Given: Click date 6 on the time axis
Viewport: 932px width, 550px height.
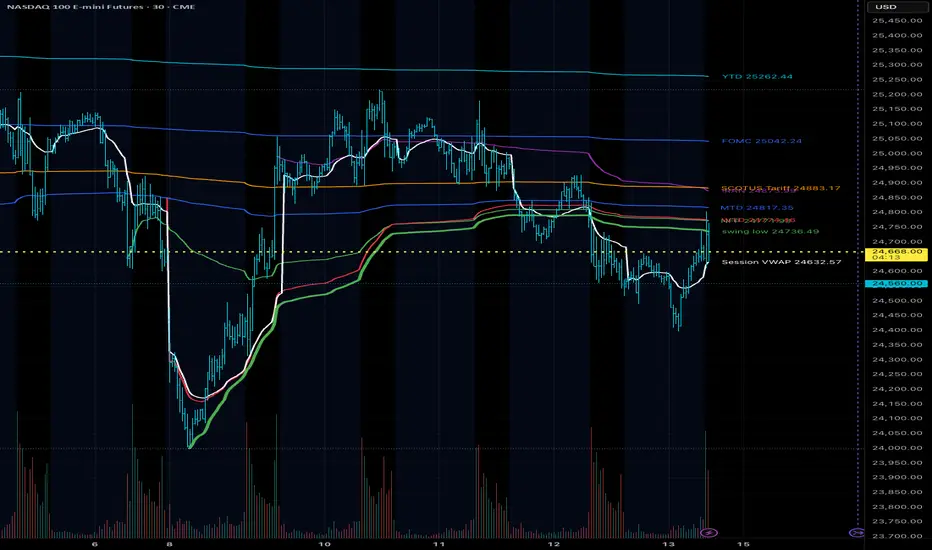Looking at the screenshot, I should pos(95,544).
